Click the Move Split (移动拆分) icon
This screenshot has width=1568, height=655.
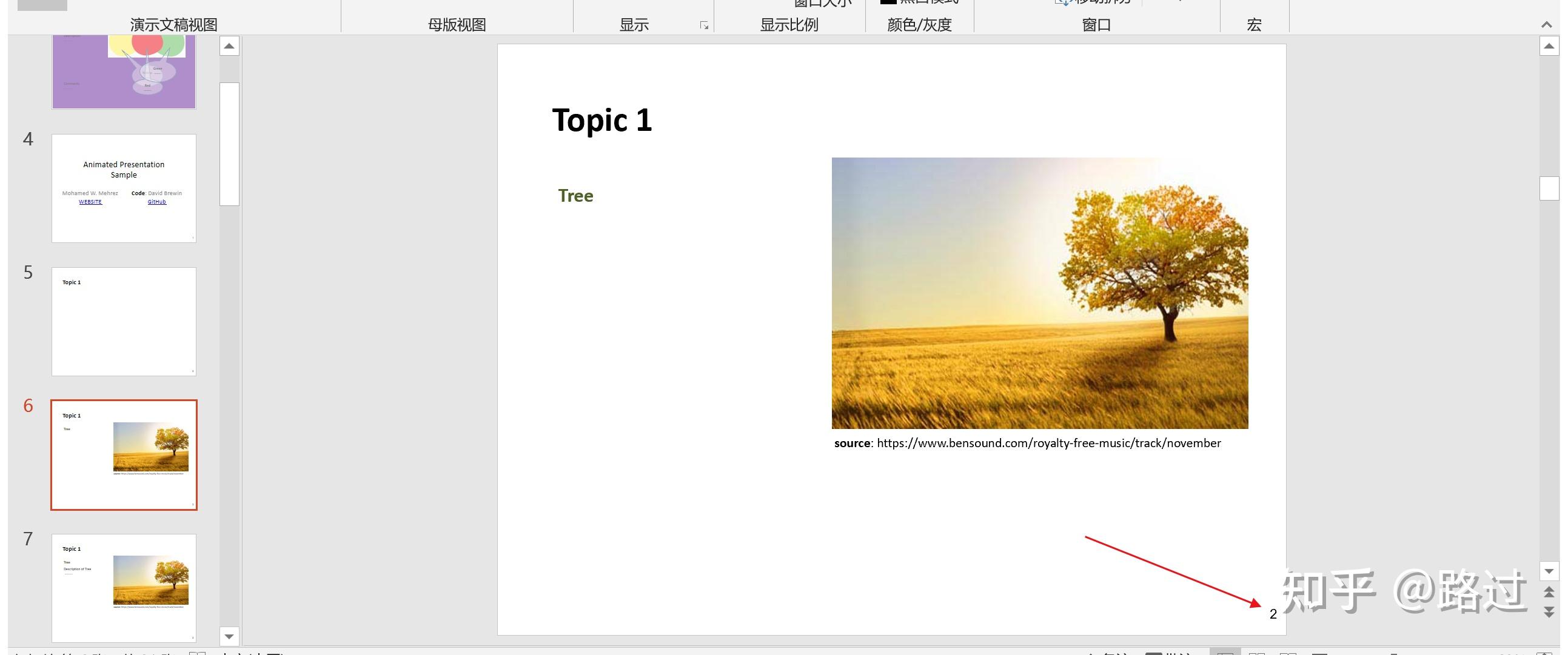coord(1062,3)
